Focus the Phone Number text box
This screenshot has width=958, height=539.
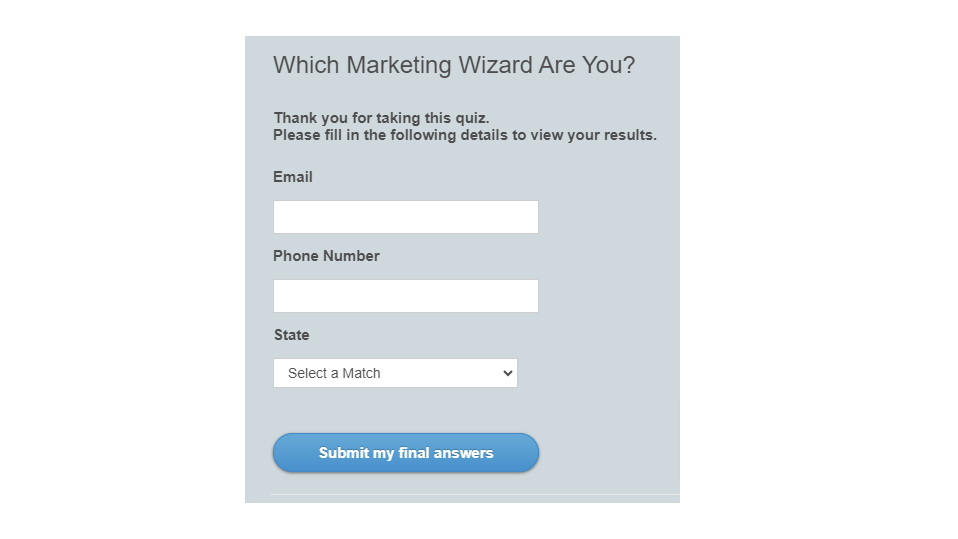[405, 296]
